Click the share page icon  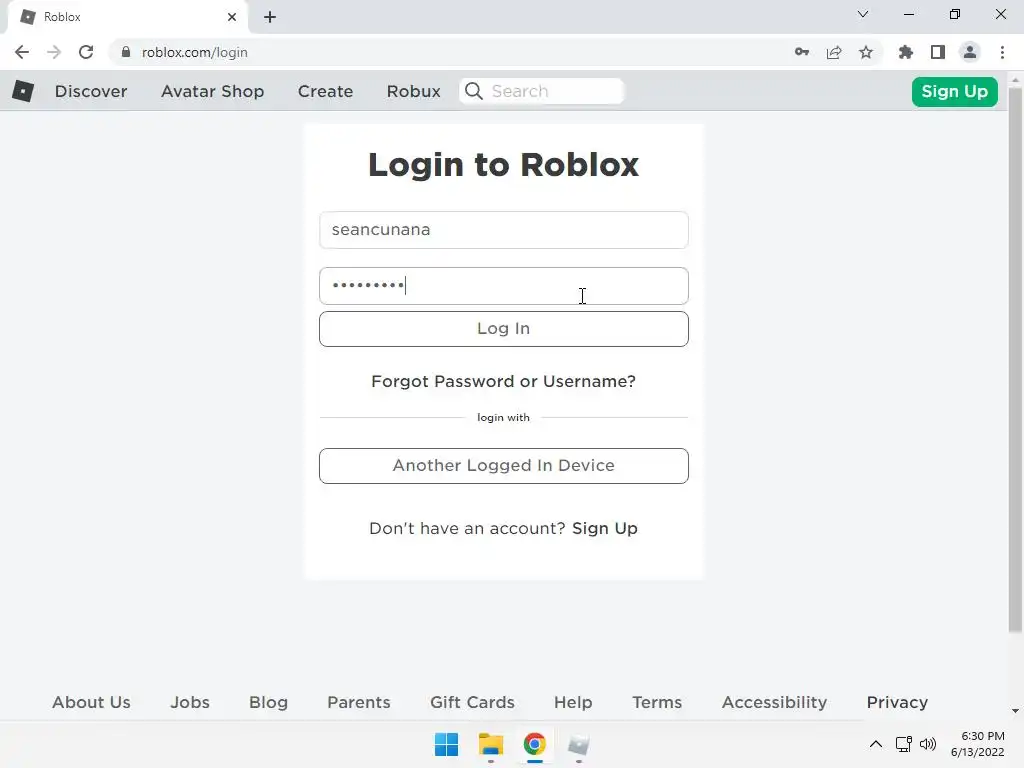(x=834, y=52)
